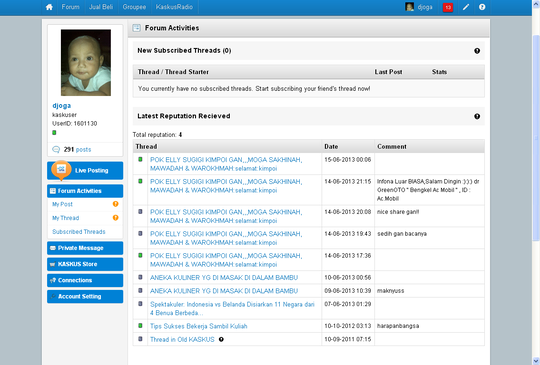Open POK ELLY thread with nice share comment
This screenshot has width=540, height=365.
[226, 216]
